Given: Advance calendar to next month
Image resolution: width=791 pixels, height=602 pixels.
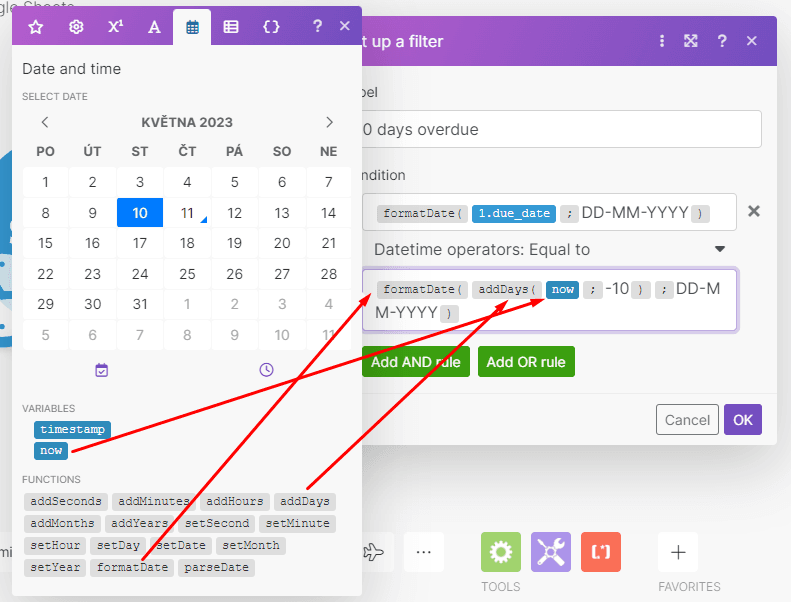Looking at the screenshot, I should pyautogui.click(x=329, y=122).
